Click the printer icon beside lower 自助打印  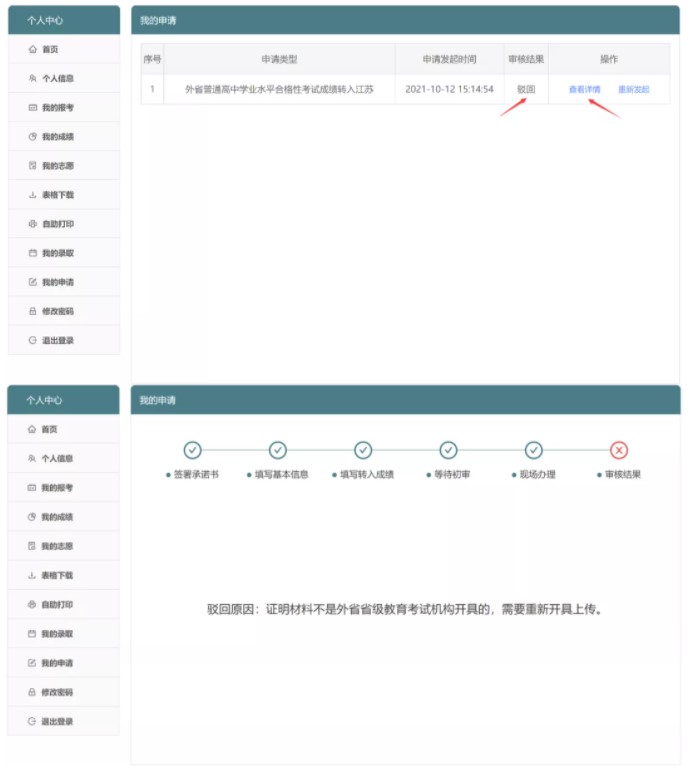pos(33,605)
